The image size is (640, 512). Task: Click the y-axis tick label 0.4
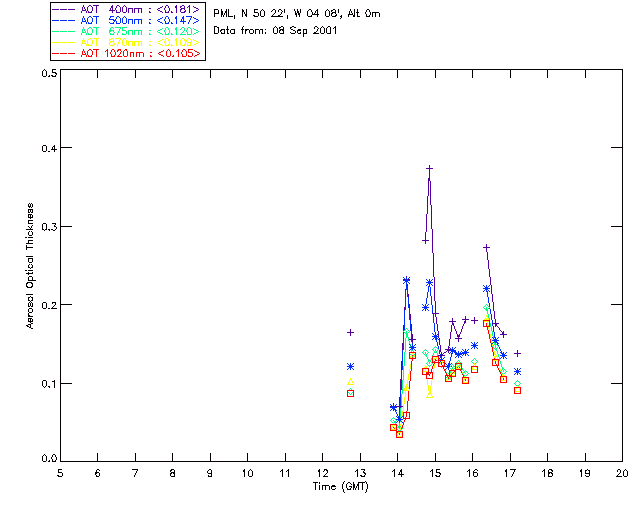(49, 148)
